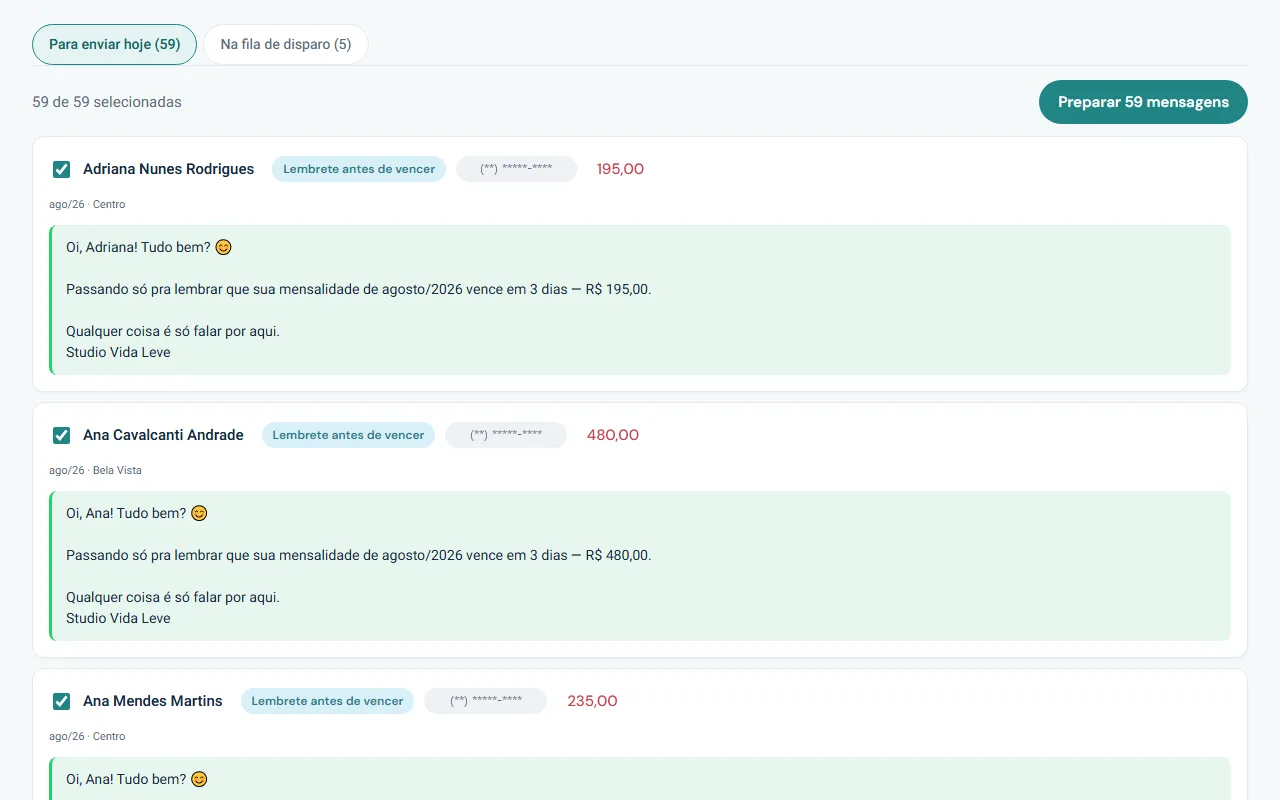
Task: Click smiley emoji in Adriana's greeting
Action: click(x=223, y=247)
